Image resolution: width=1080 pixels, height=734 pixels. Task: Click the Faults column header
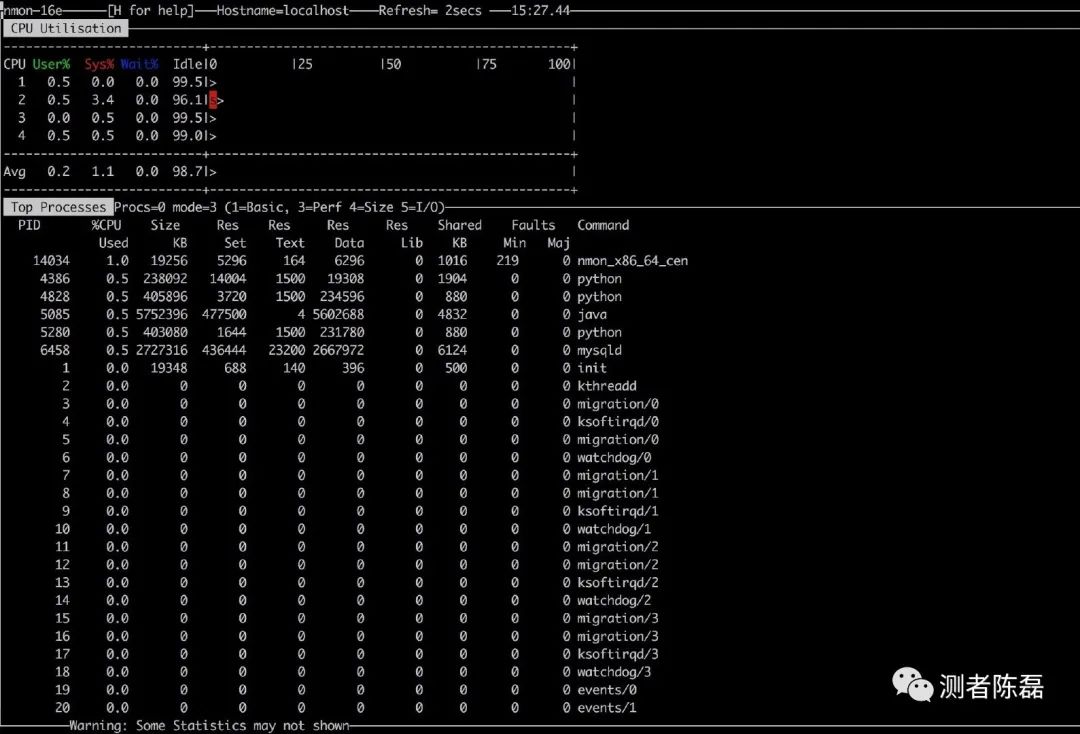[x=533, y=225]
